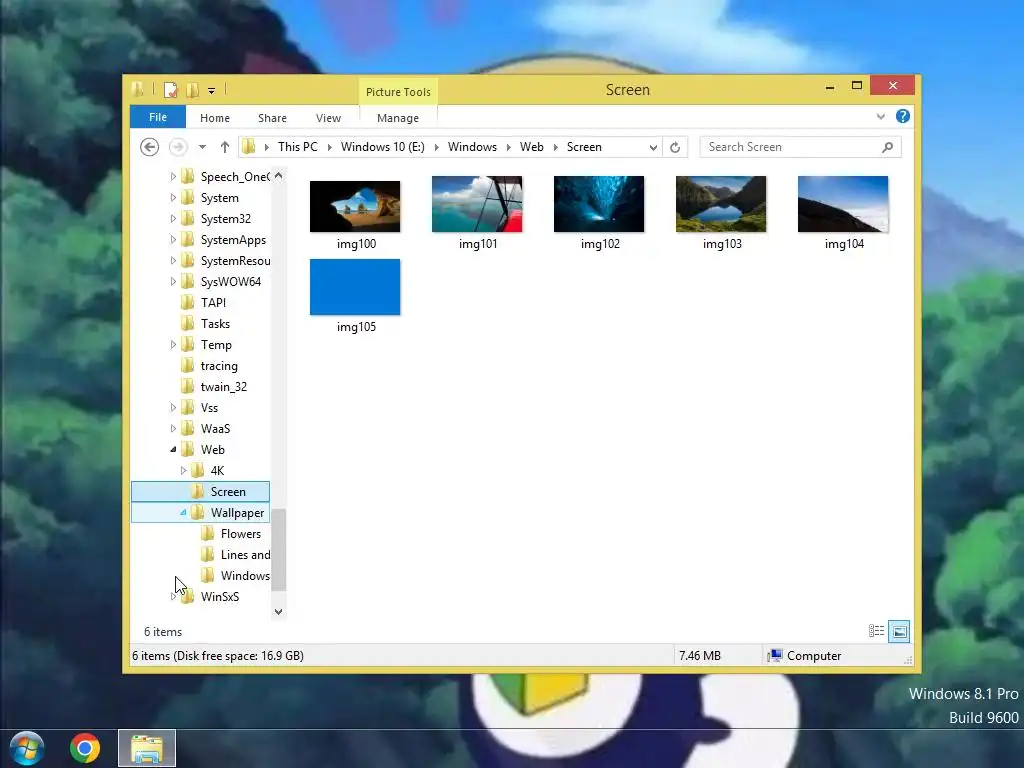Expand the System folder node
This screenshot has height=768, width=1024.
pos(173,197)
